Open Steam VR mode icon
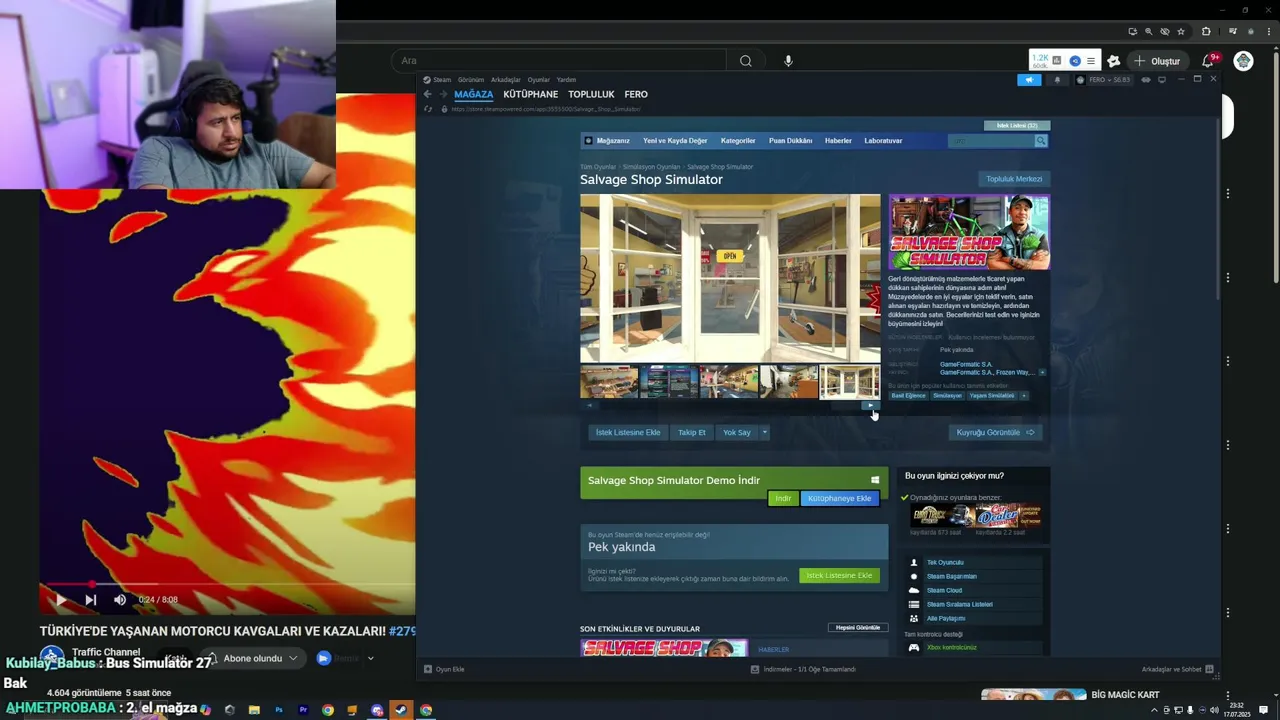1280x720 pixels. (1146, 80)
